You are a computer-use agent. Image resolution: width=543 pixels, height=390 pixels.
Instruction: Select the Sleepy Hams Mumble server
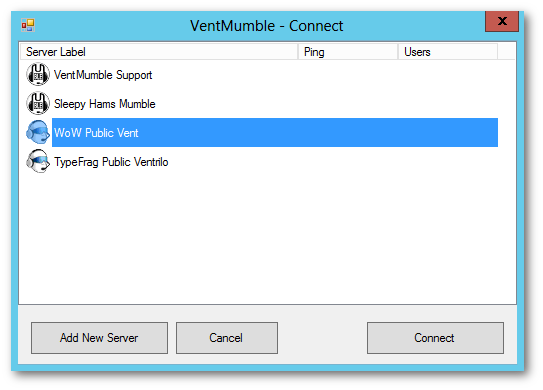click(x=105, y=104)
